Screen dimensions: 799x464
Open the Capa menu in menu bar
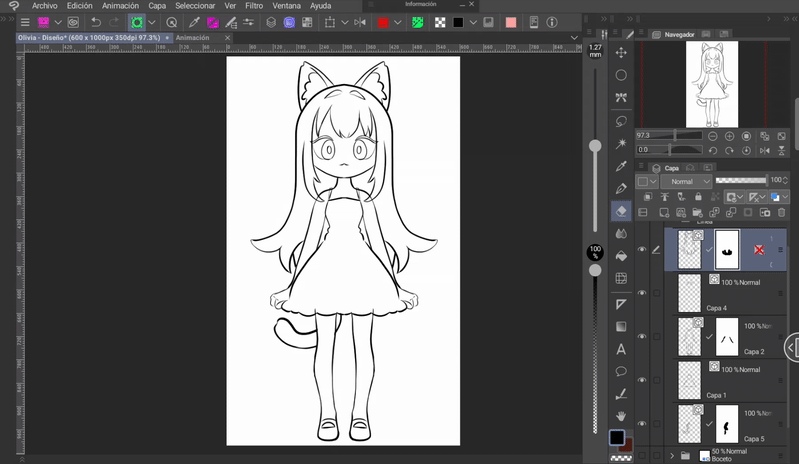pyautogui.click(x=157, y=6)
